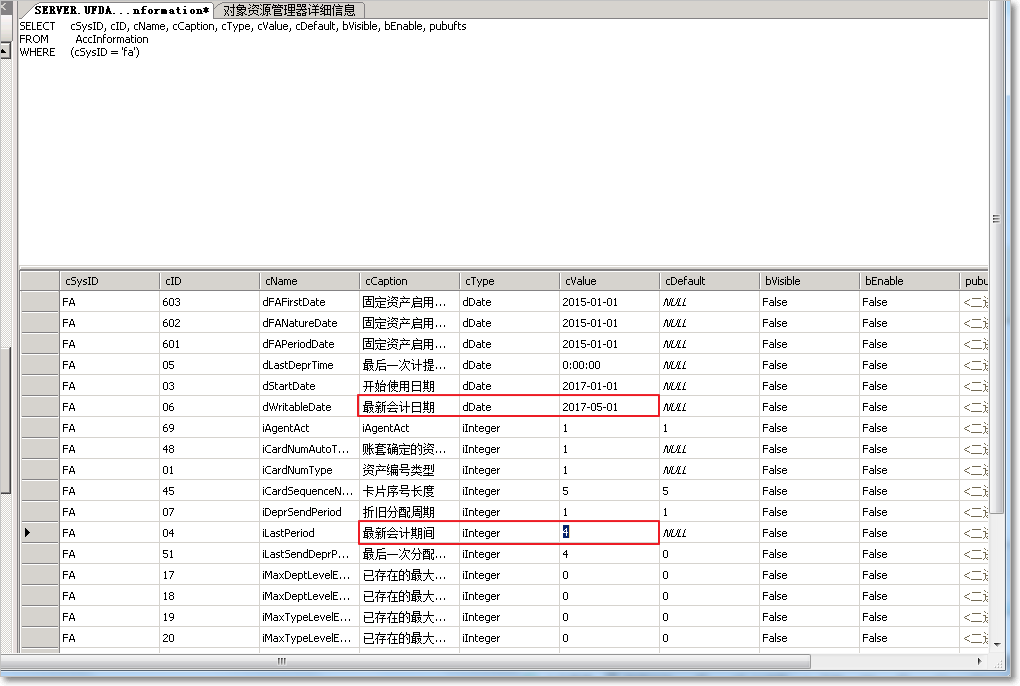The width and height of the screenshot is (1020, 686).
Task: Click the cValue column header
Action: (608, 281)
